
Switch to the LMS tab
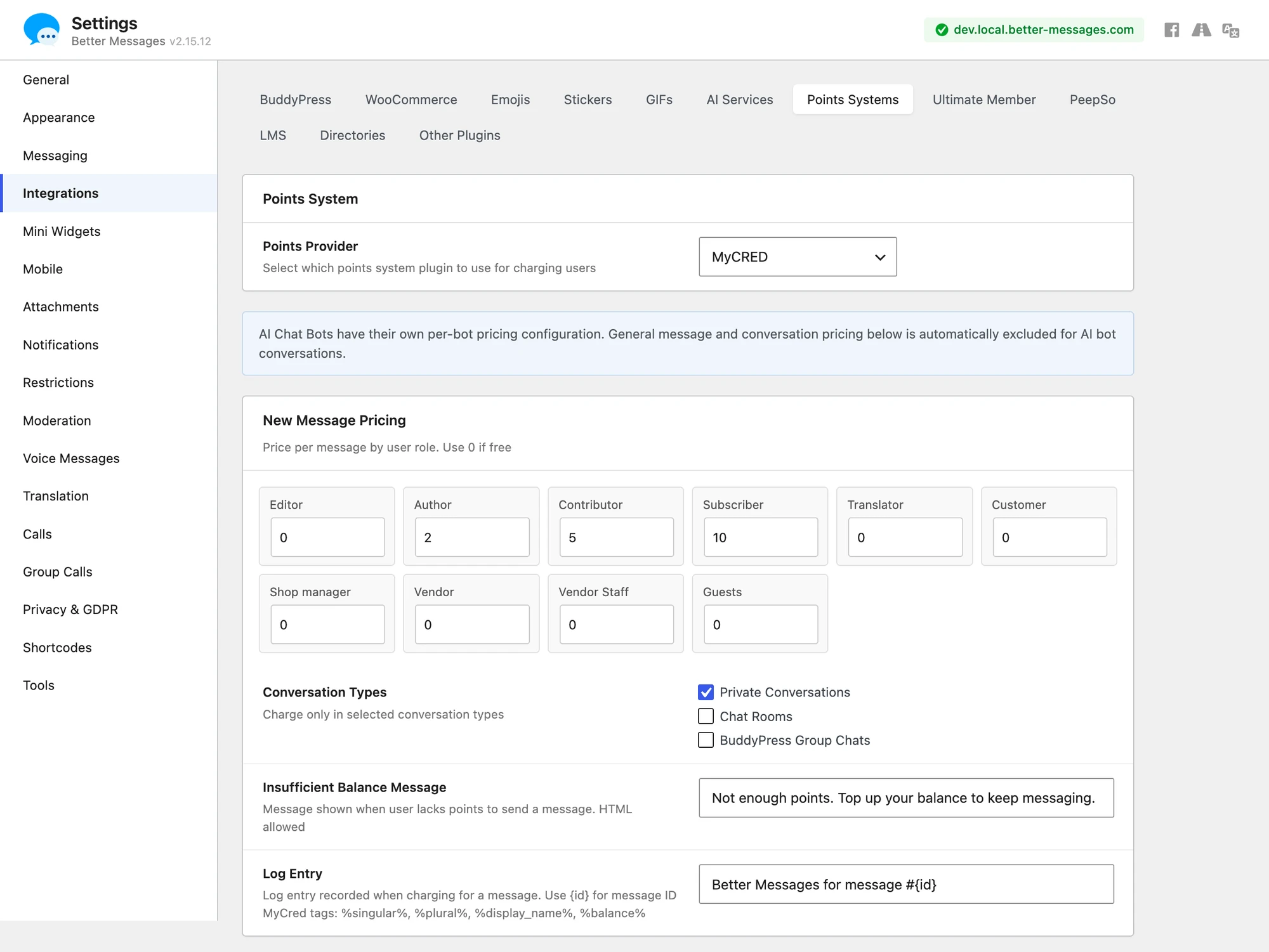273,135
